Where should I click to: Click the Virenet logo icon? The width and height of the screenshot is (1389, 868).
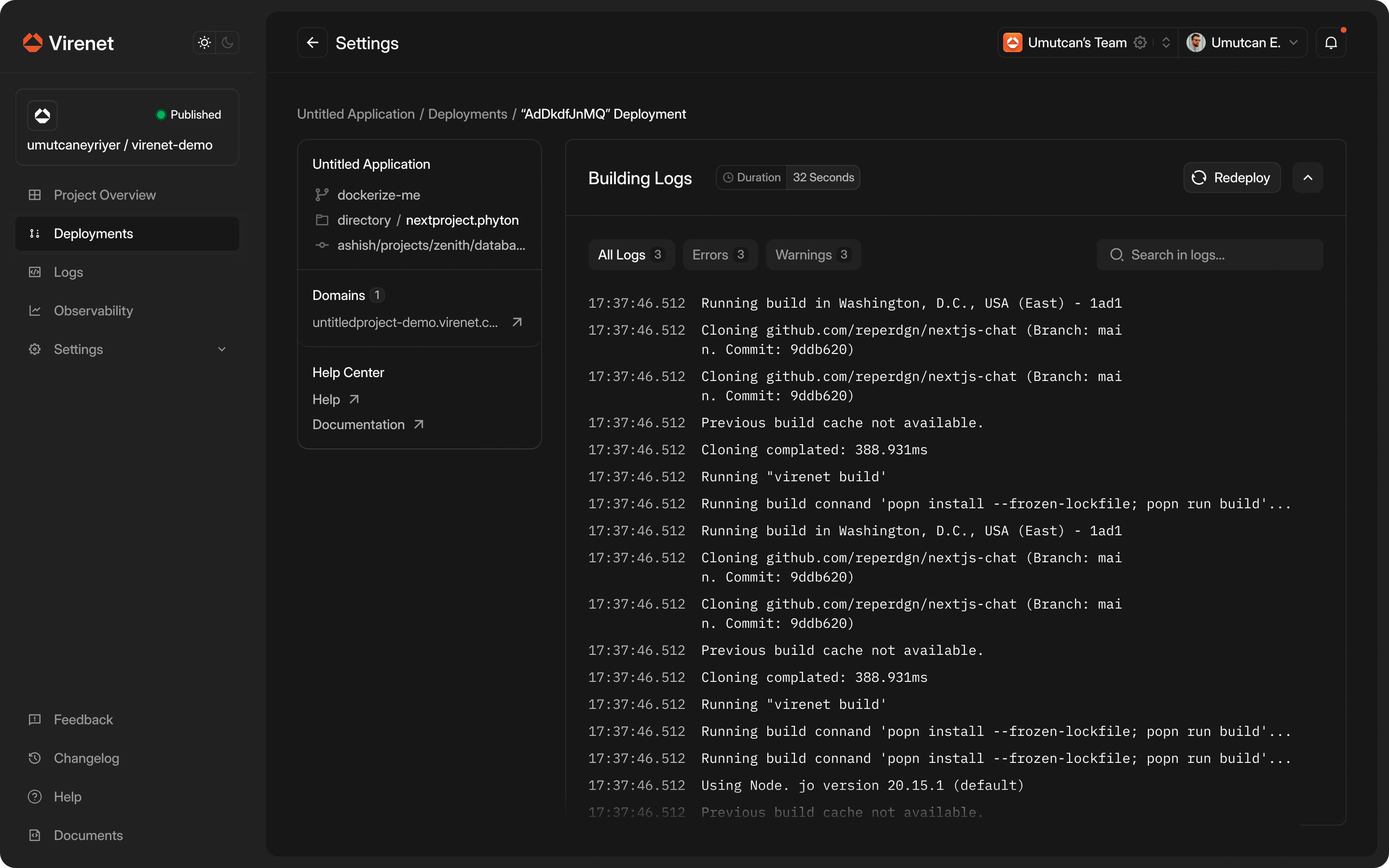point(33,42)
